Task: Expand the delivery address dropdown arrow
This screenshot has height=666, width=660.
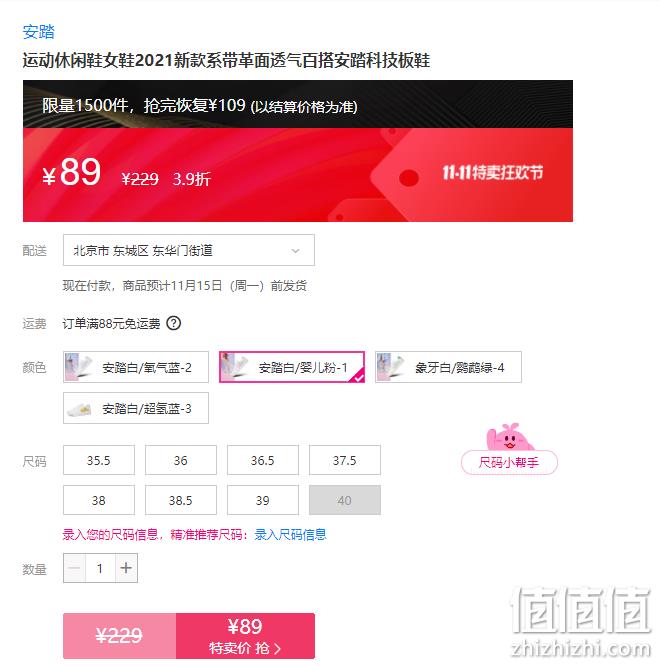Action: point(296,251)
